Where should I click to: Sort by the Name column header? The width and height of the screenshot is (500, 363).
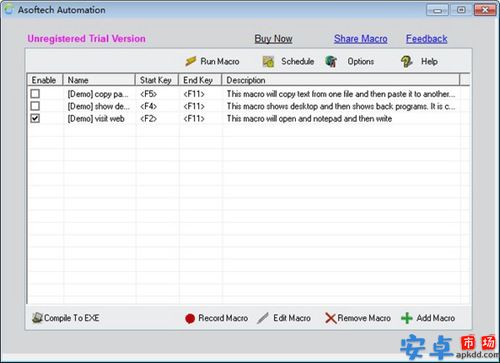pyautogui.click(x=99, y=80)
